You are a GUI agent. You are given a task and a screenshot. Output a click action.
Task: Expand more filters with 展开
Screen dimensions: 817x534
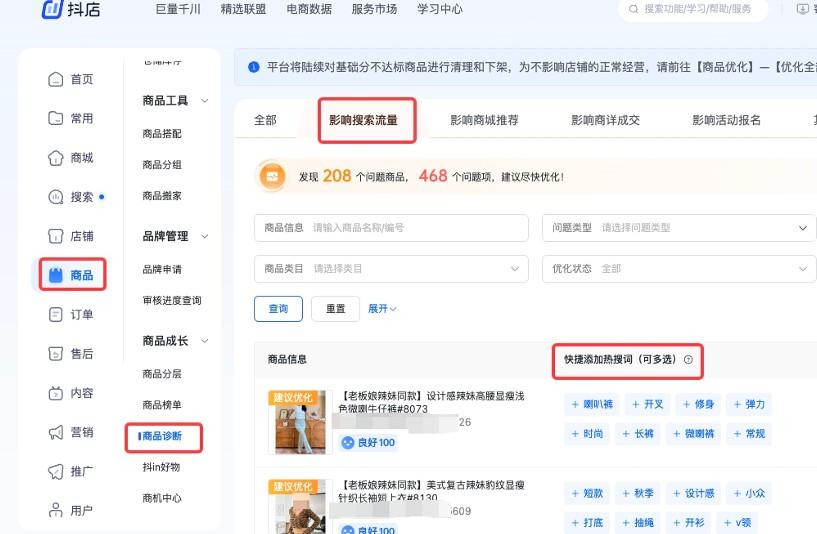(382, 309)
